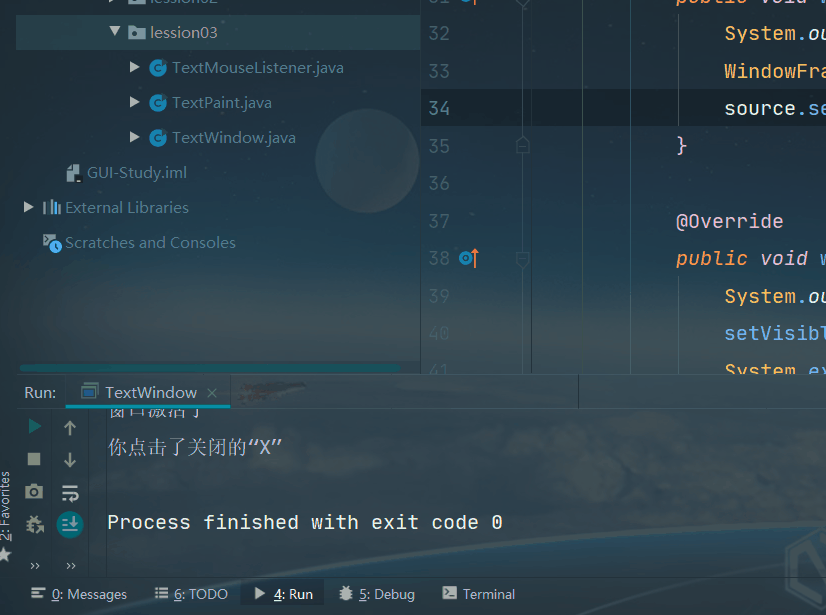Click the horizontal scrollbar under the project tree
Screen dimensions: 826x615
point(210,368)
